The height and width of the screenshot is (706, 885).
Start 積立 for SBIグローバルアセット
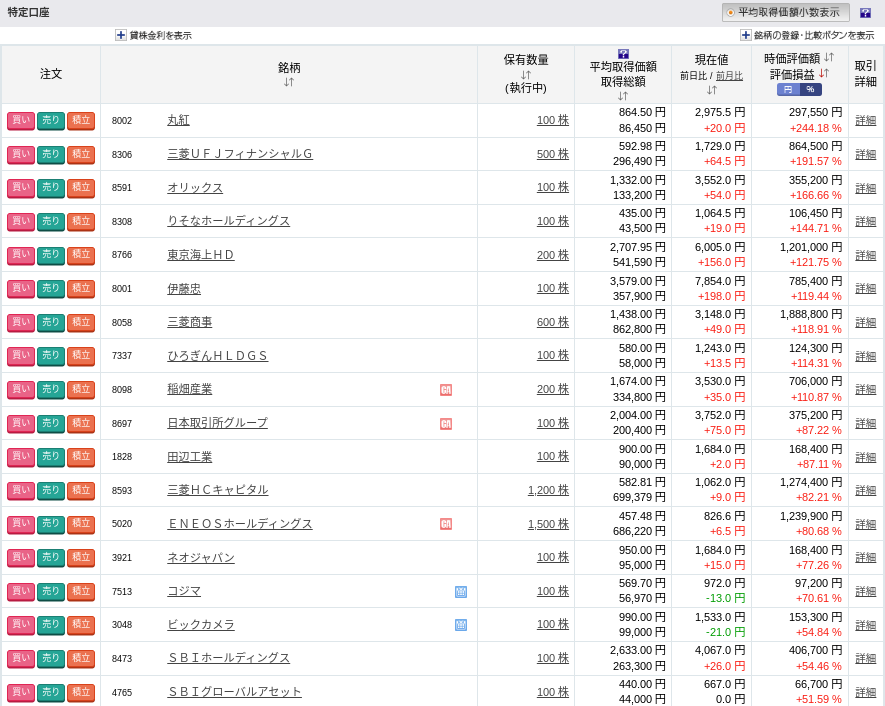(x=81, y=692)
